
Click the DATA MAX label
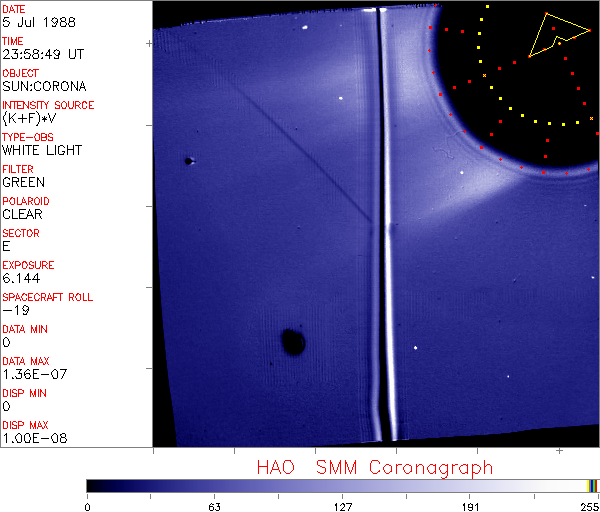[26, 361]
